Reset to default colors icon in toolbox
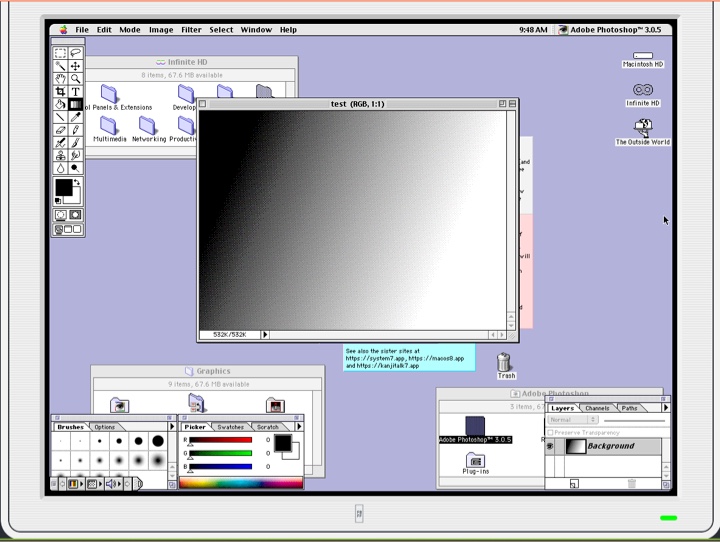720x542 pixels. point(58,201)
